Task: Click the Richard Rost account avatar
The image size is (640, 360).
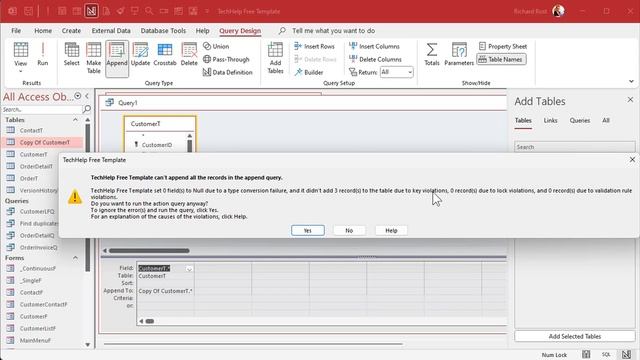Action: coord(558,11)
